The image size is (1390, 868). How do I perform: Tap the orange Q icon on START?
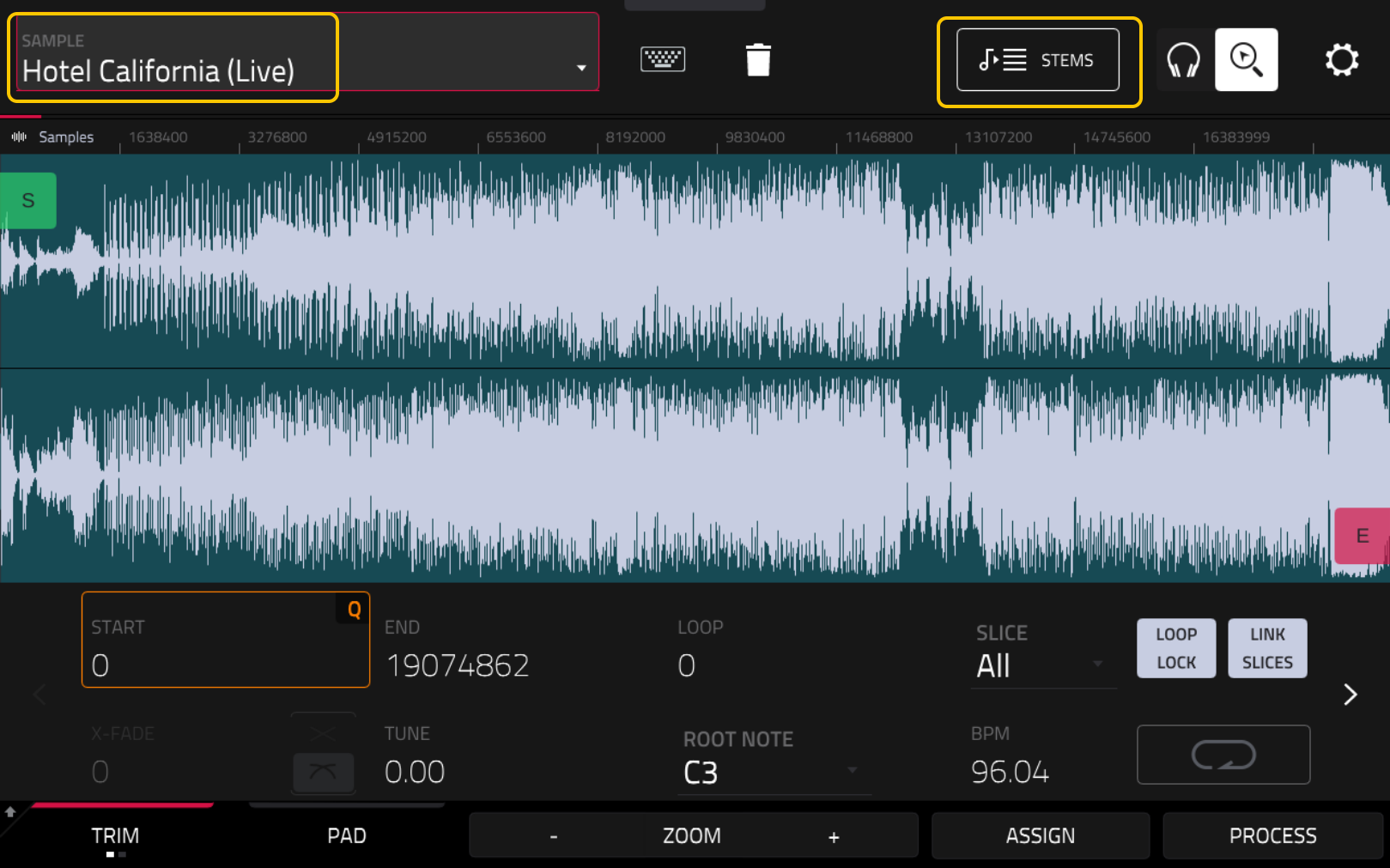354,610
